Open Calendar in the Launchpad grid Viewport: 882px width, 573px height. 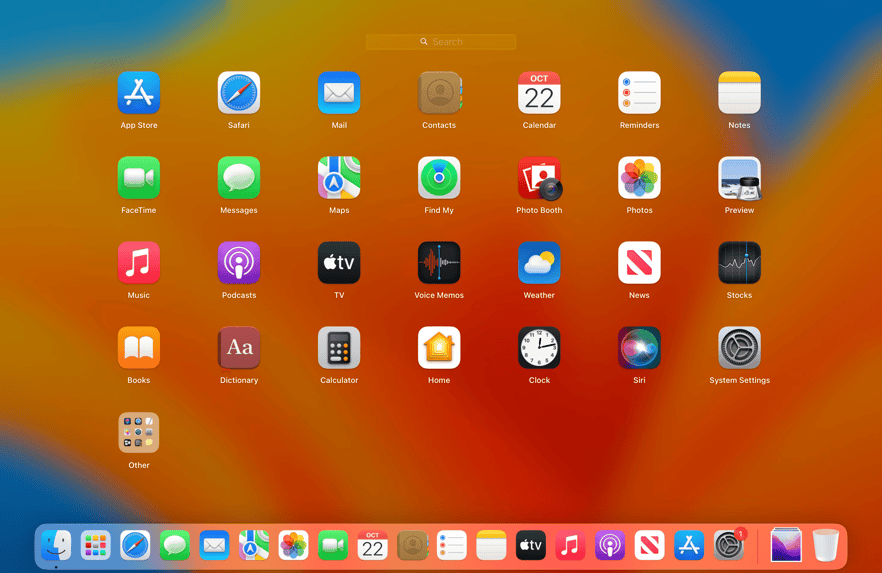click(x=539, y=92)
